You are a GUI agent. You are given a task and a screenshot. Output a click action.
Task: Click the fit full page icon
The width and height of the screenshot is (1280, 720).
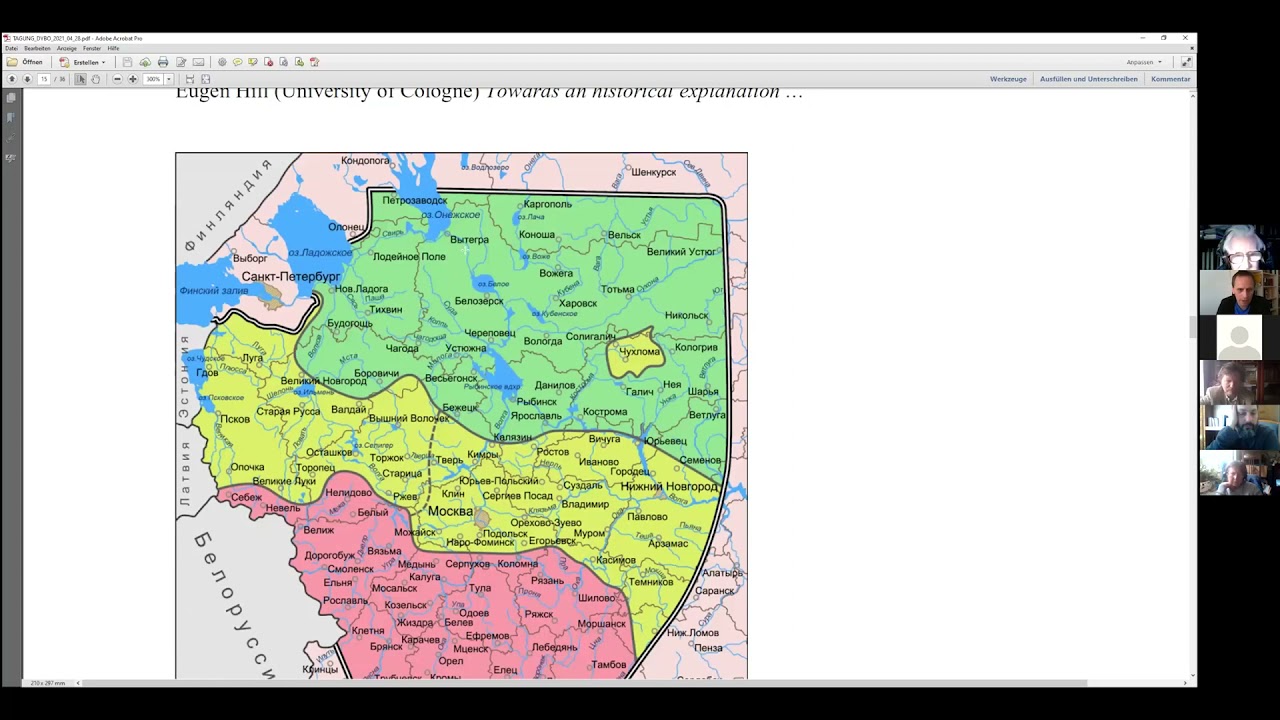(x=206, y=79)
